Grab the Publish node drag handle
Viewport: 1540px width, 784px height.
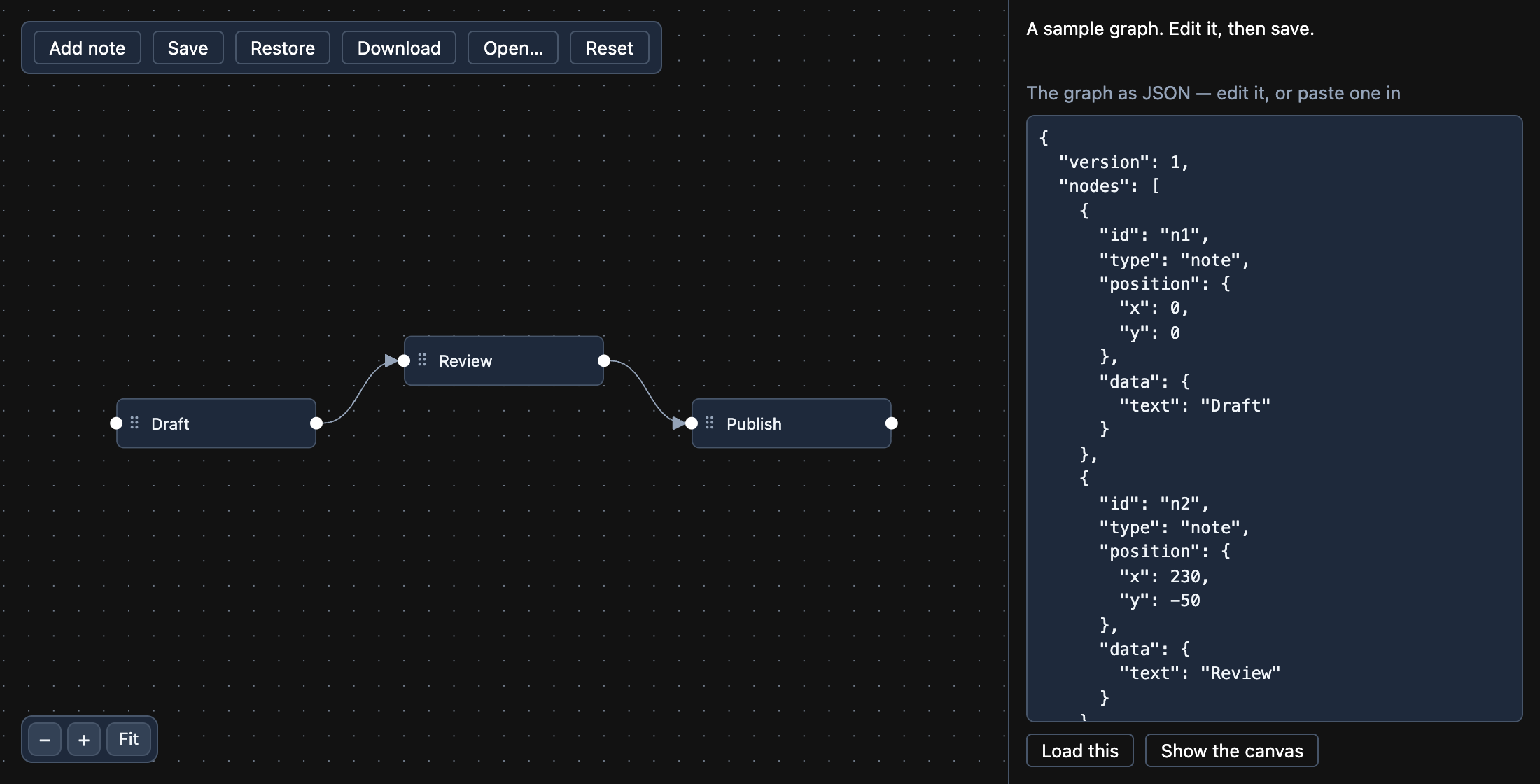(x=710, y=423)
